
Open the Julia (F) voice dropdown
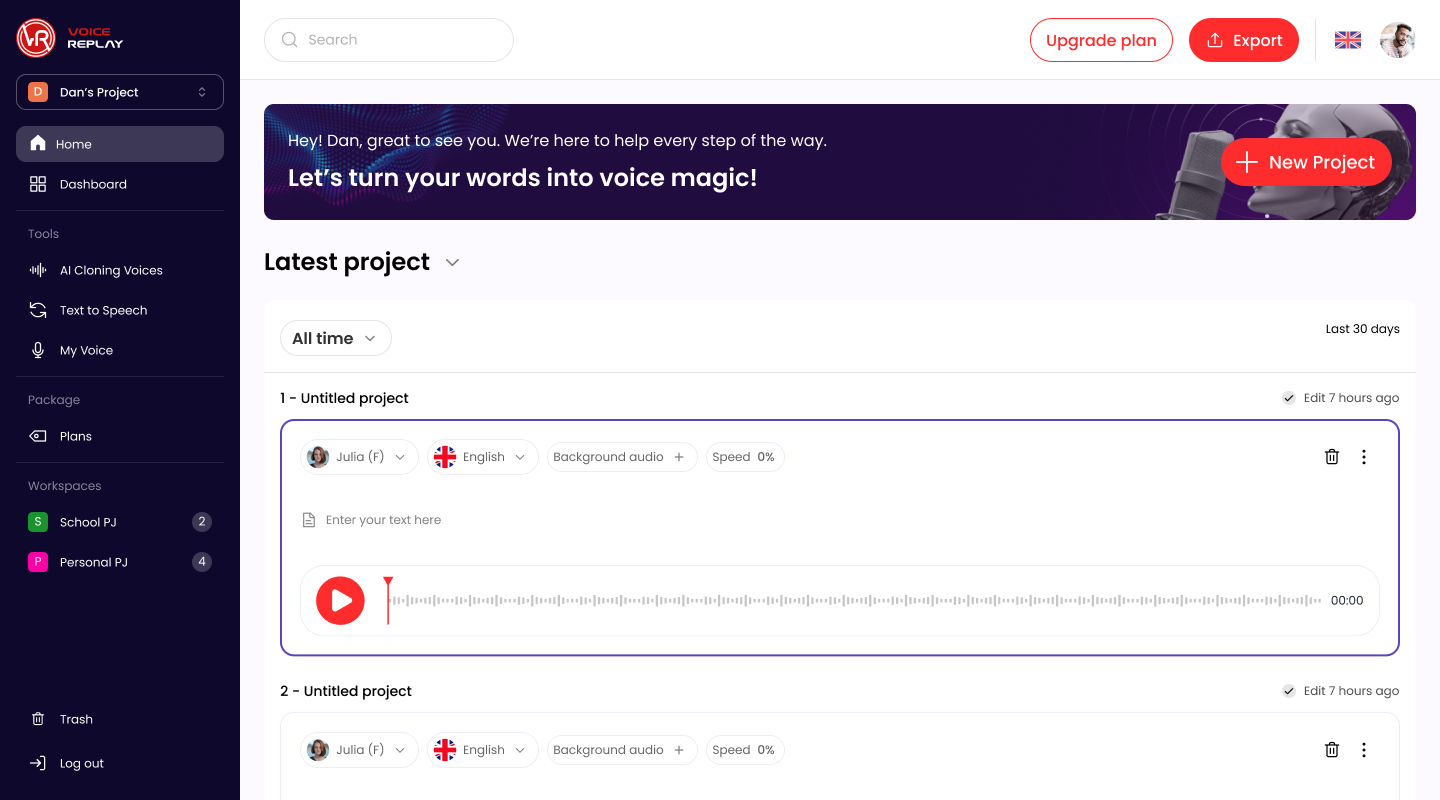(359, 456)
